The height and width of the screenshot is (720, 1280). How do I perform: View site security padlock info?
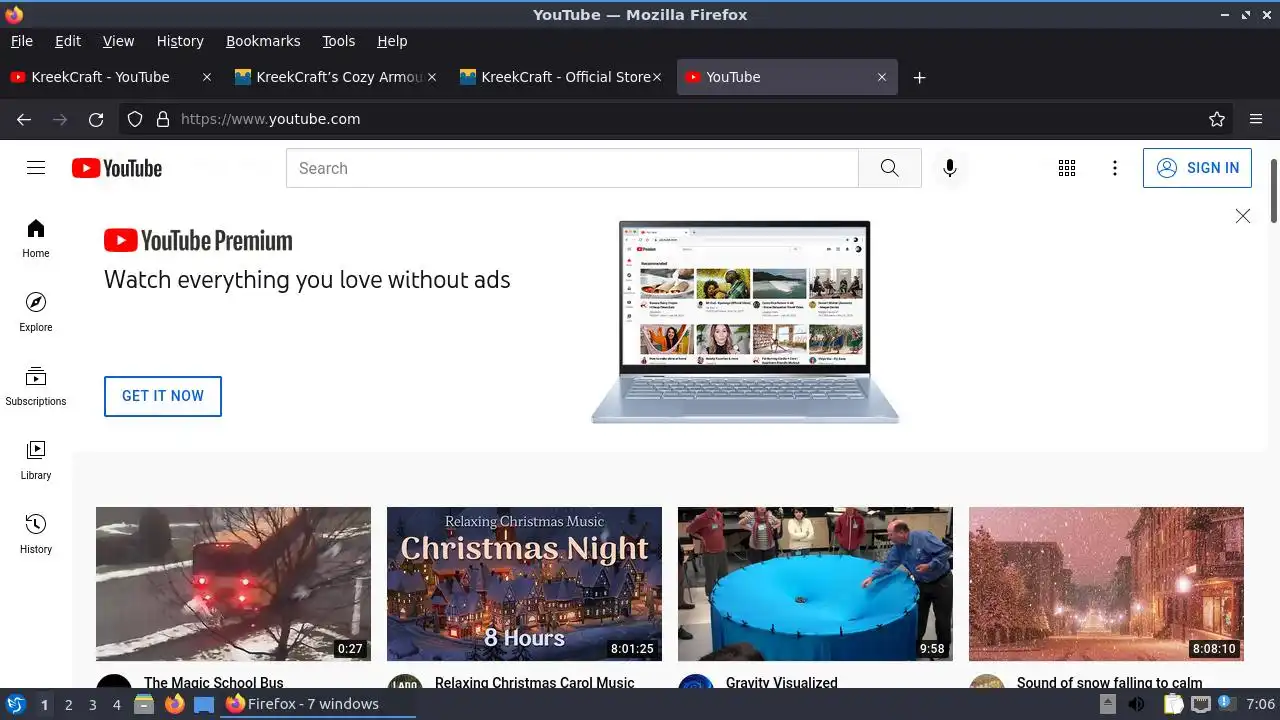pos(163,119)
